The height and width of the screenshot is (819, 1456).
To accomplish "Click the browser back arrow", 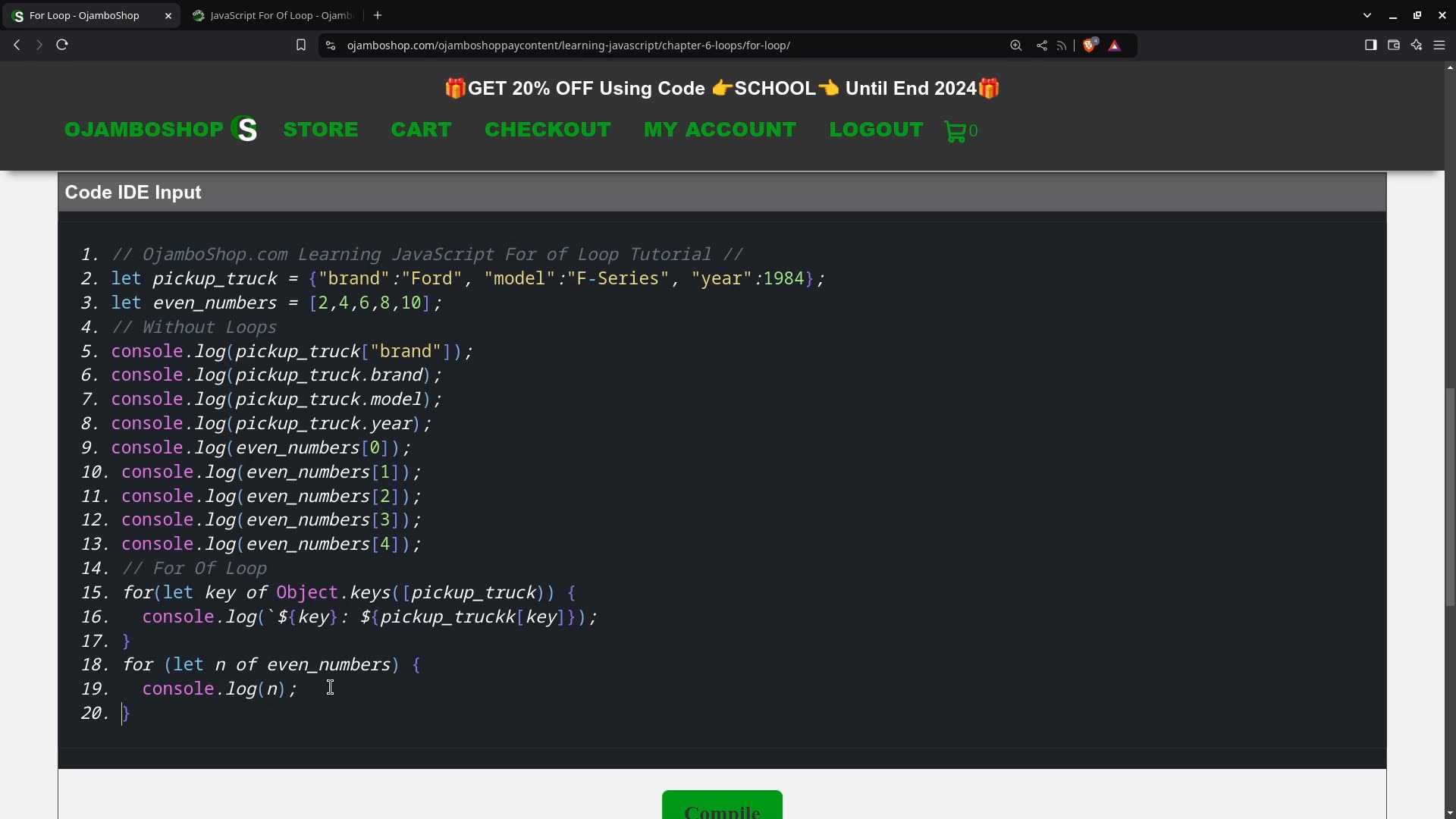I will point(17,45).
